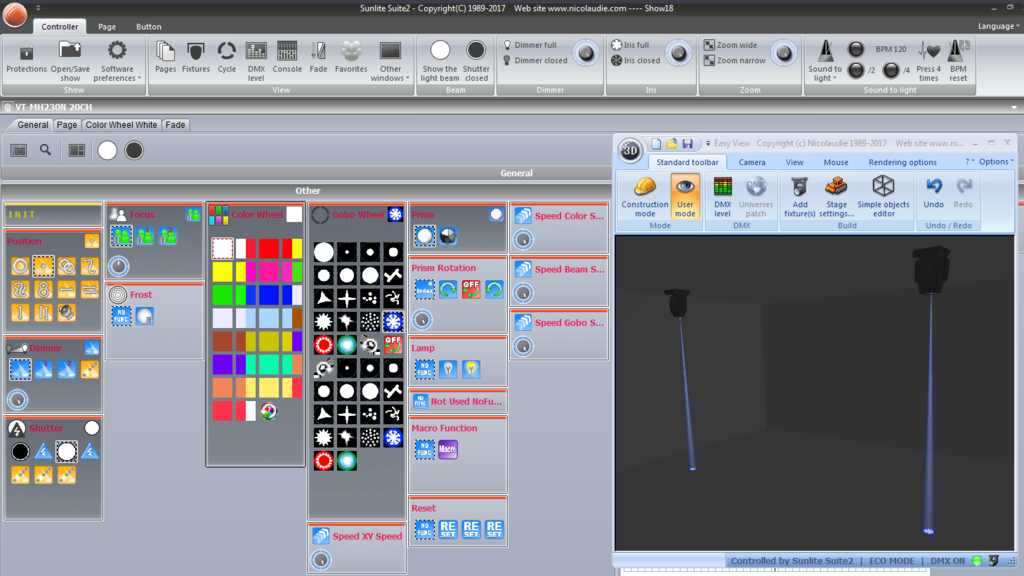Enable User mode in Easy View
The width and height of the screenshot is (1024, 576).
pos(685,197)
